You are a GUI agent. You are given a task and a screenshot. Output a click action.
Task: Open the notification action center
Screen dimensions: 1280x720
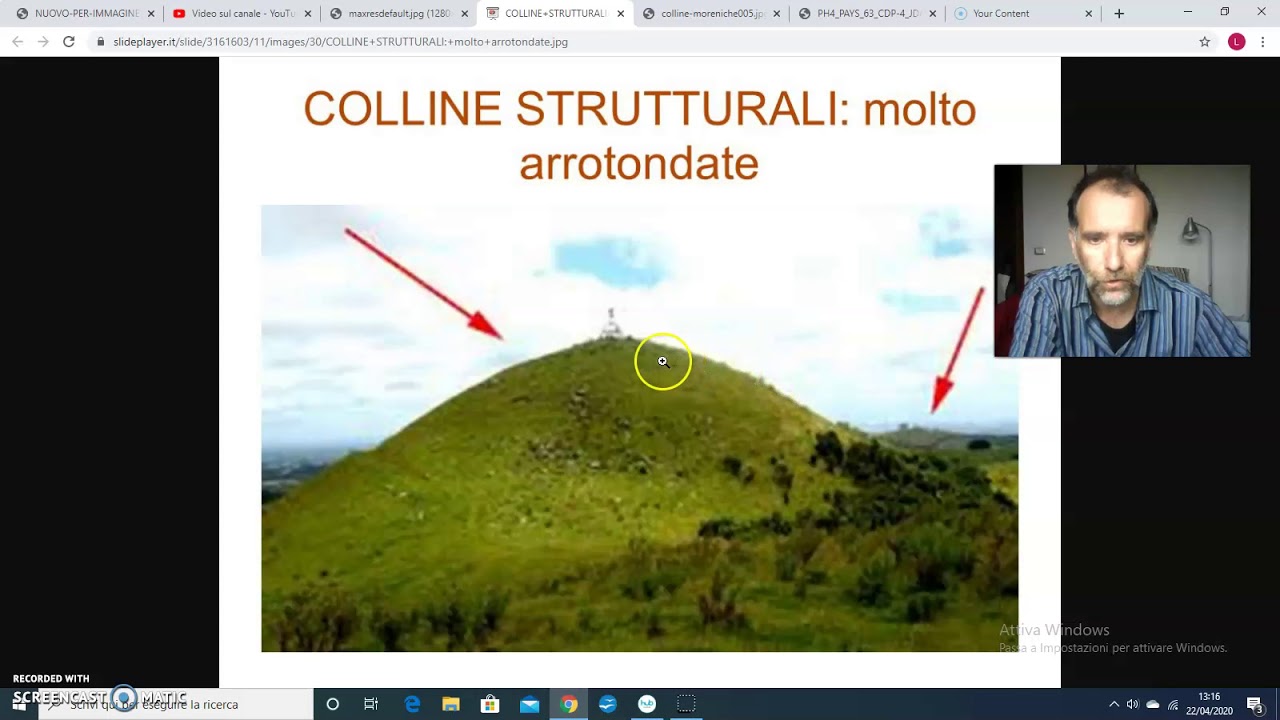coord(1255,704)
